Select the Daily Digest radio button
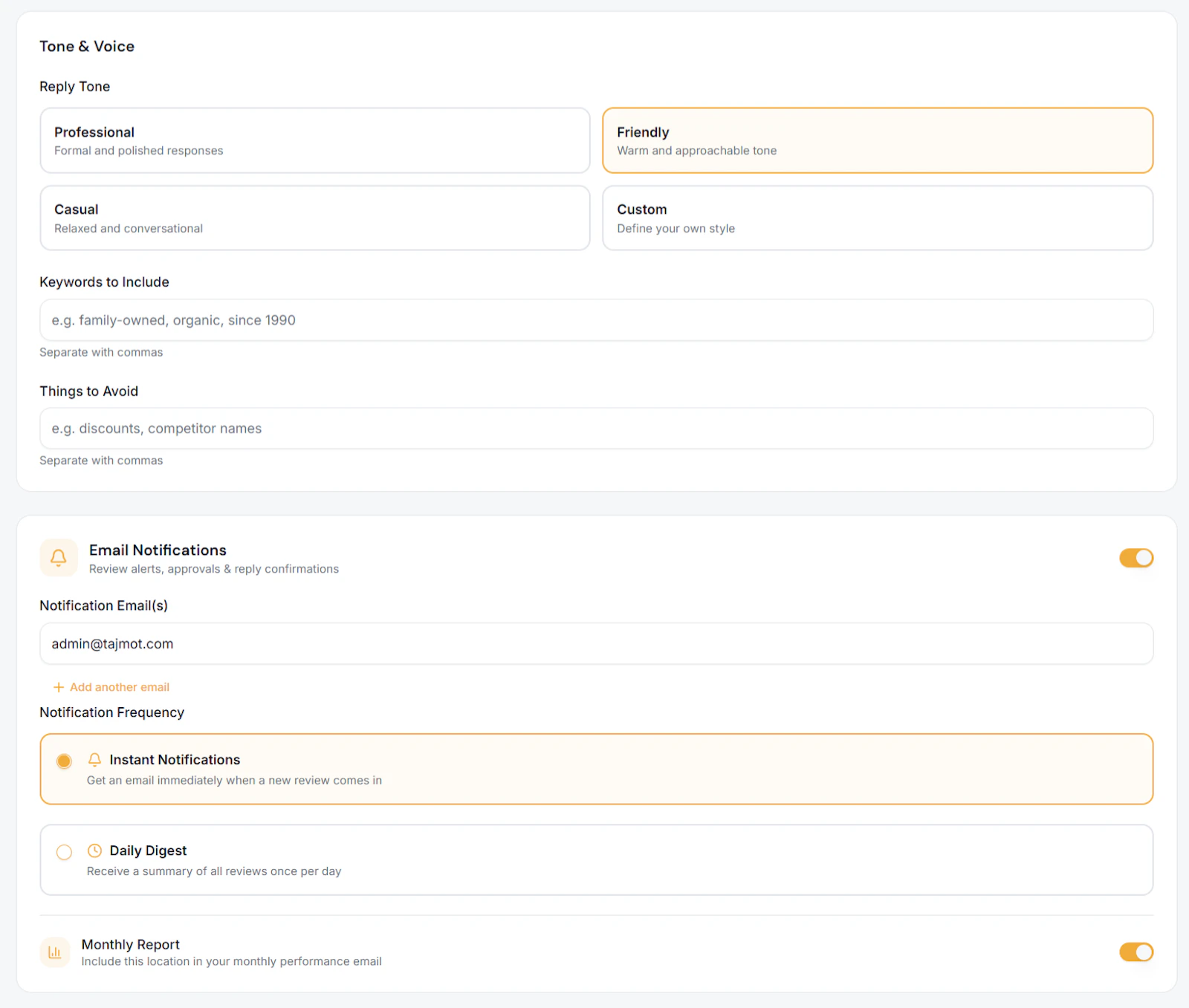The image size is (1189, 1008). [64, 853]
